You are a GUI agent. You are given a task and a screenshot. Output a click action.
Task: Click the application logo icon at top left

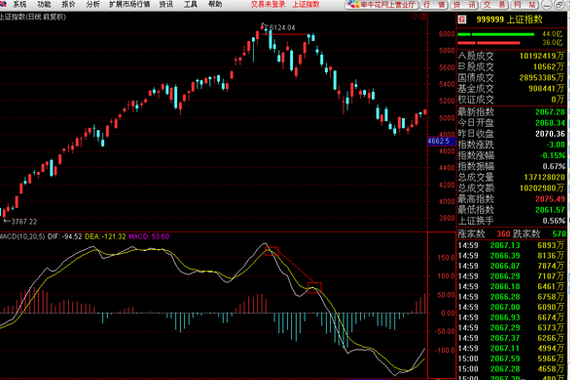pos(3,4)
